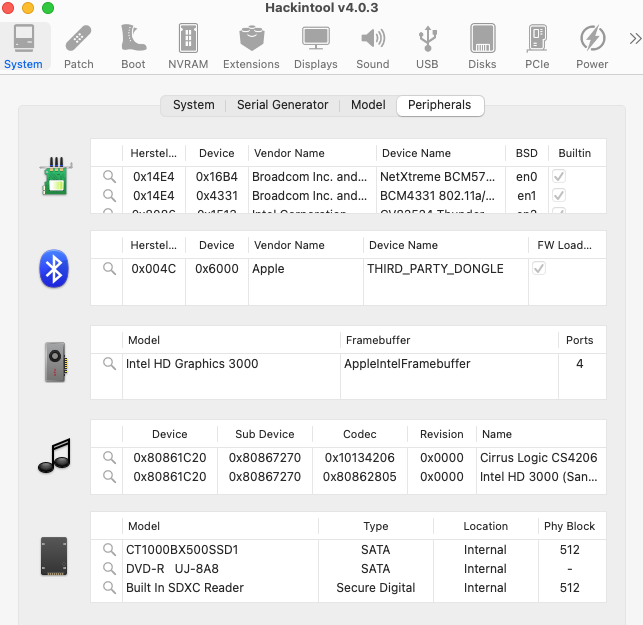The width and height of the screenshot is (643, 625).
Task: Click the Type column header
Action: 376,526
